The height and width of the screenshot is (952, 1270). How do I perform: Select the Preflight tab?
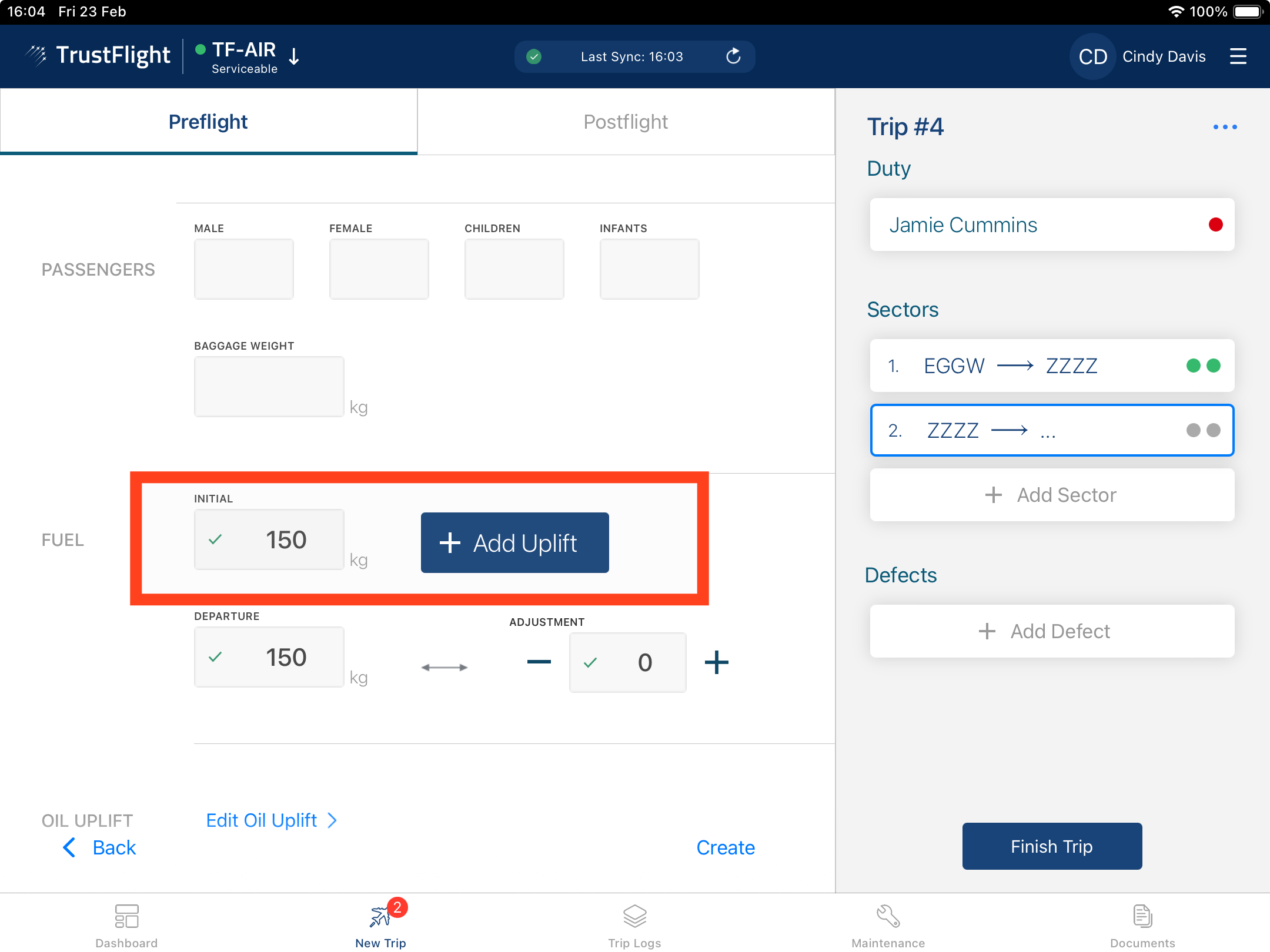[208, 122]
